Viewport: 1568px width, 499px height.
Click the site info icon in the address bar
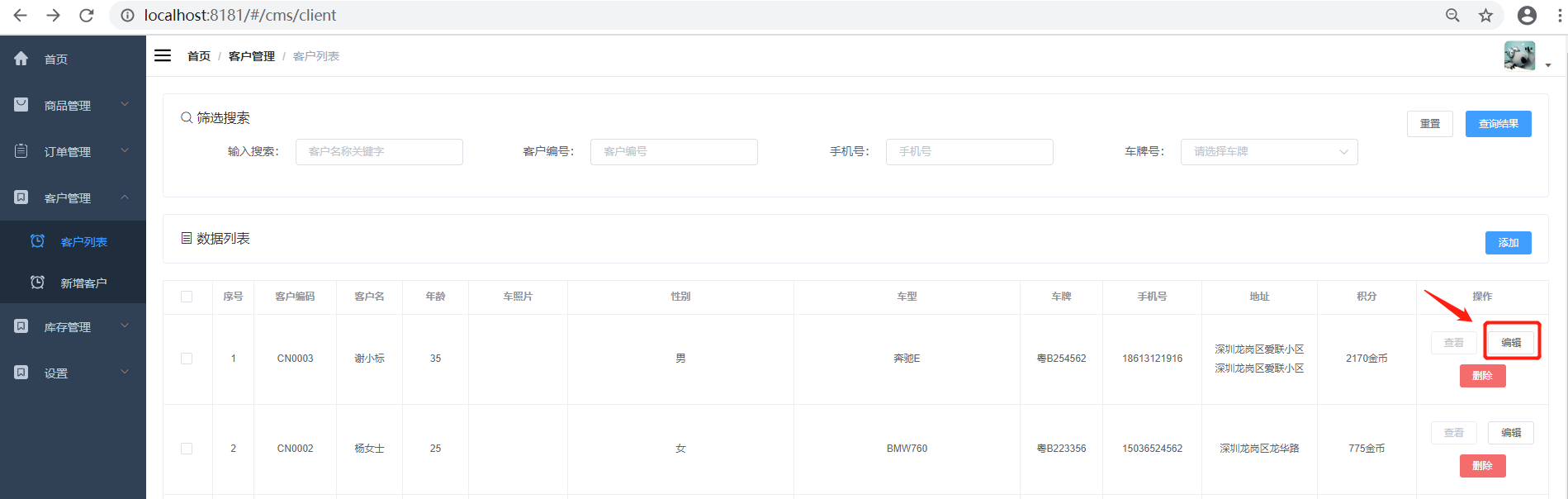click(127, 15)
